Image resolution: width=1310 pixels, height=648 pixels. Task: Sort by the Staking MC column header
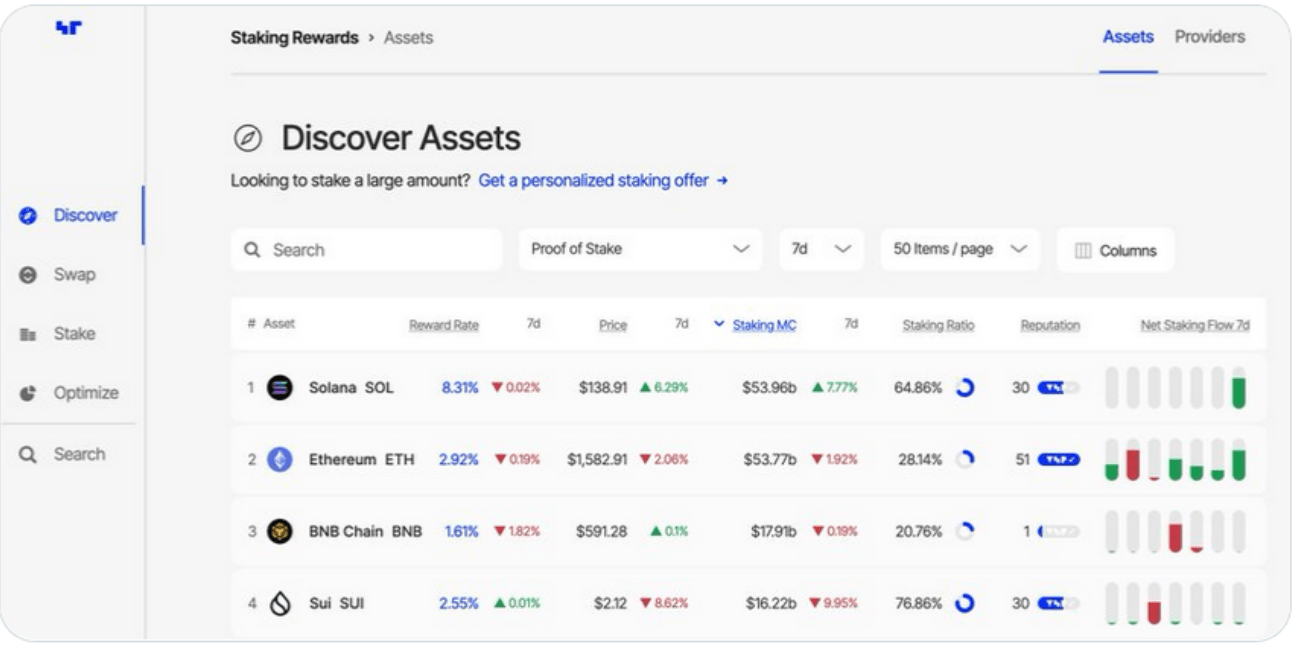(764, 325)
